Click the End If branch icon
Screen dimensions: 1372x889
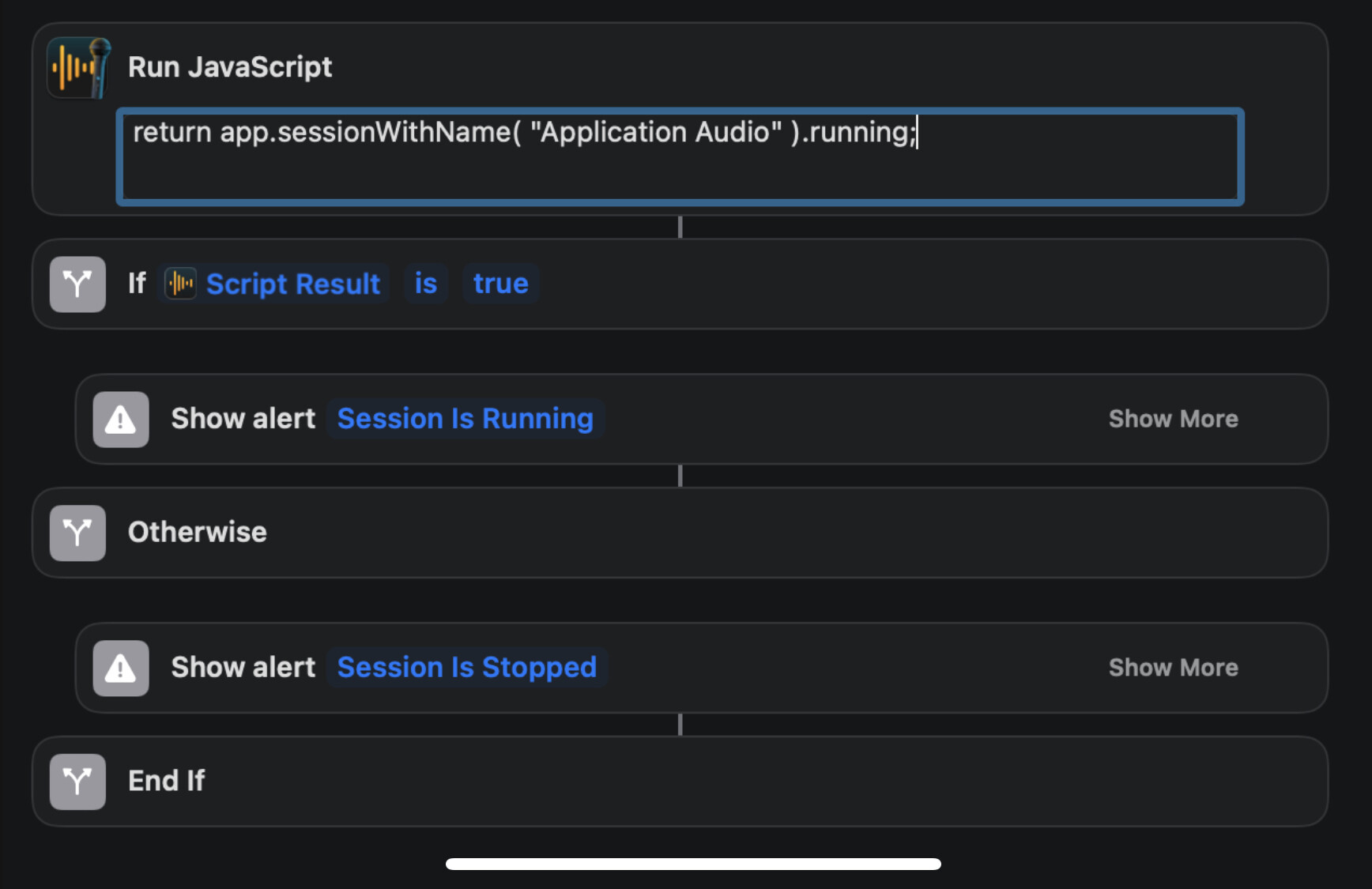[x=77, y=782]
